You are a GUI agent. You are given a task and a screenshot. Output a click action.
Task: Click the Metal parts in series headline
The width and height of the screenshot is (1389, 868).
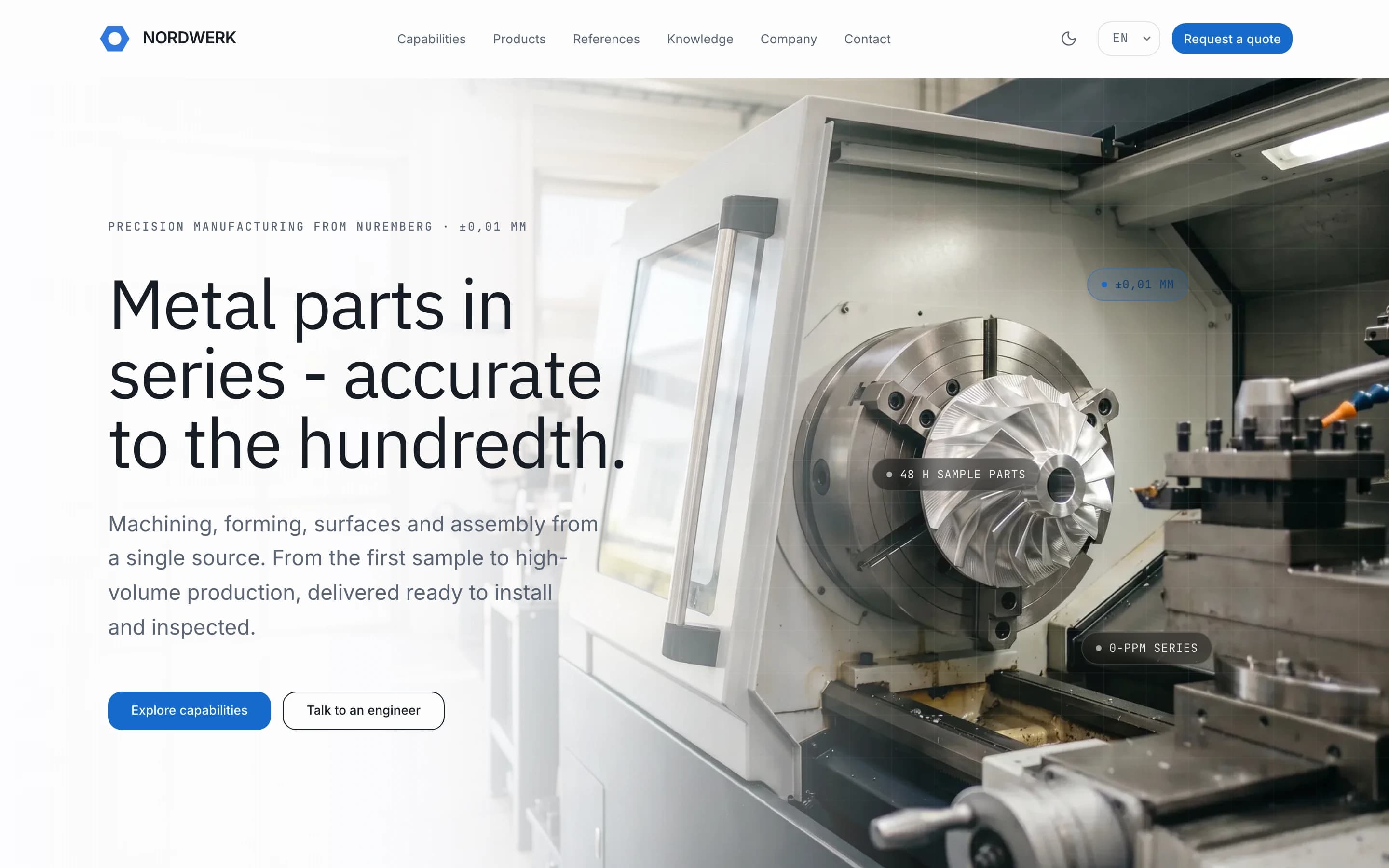tap(367, 374)
